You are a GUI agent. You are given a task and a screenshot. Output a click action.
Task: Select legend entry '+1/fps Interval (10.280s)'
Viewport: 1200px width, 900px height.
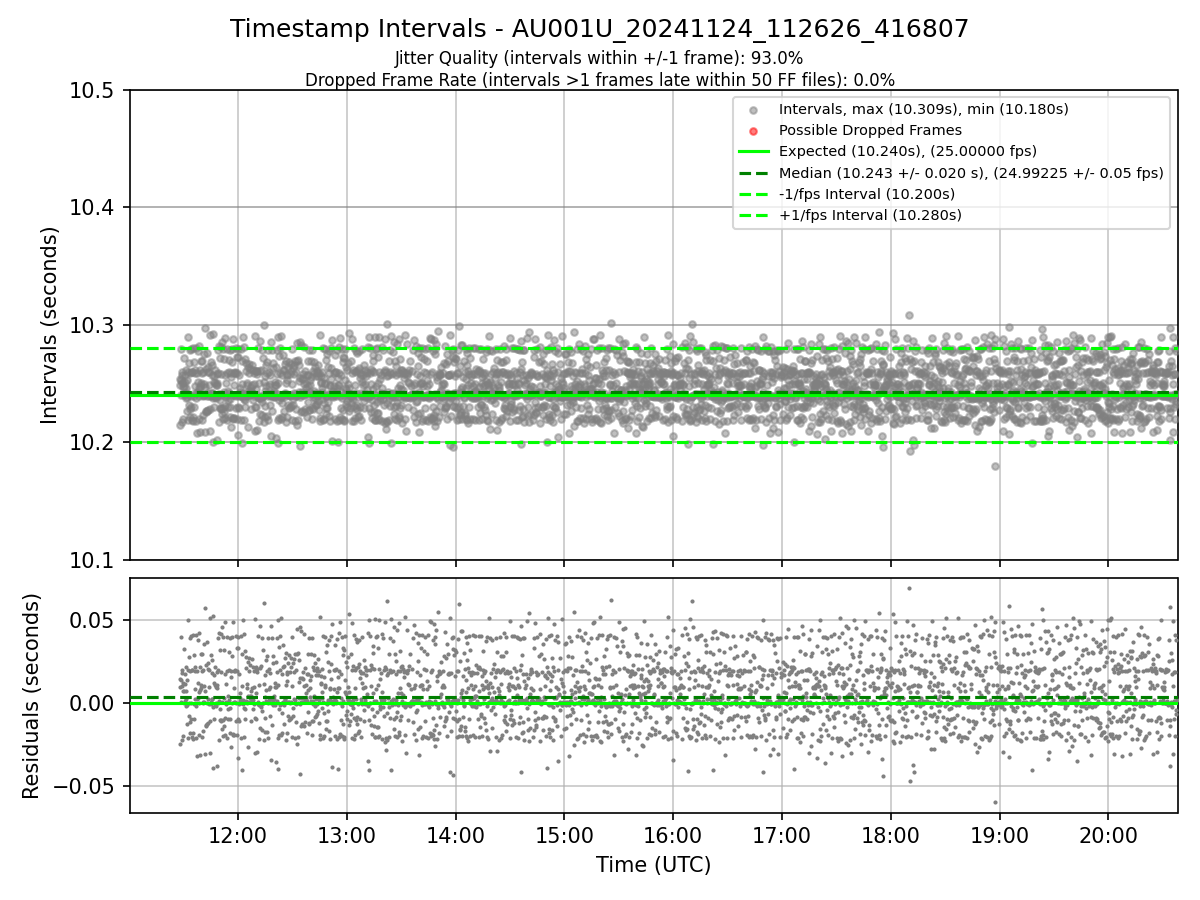click(x=870, y=214)
